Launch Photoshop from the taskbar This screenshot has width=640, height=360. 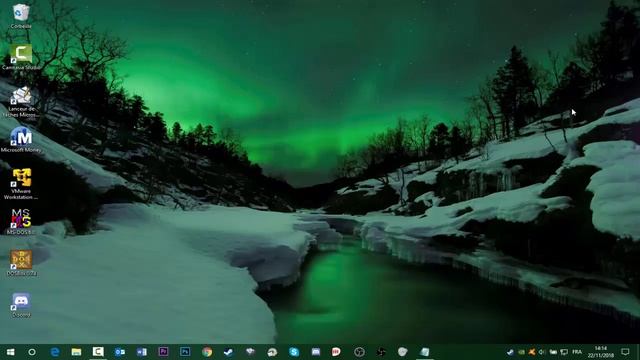pyautogui.click(x=185, y=352)
